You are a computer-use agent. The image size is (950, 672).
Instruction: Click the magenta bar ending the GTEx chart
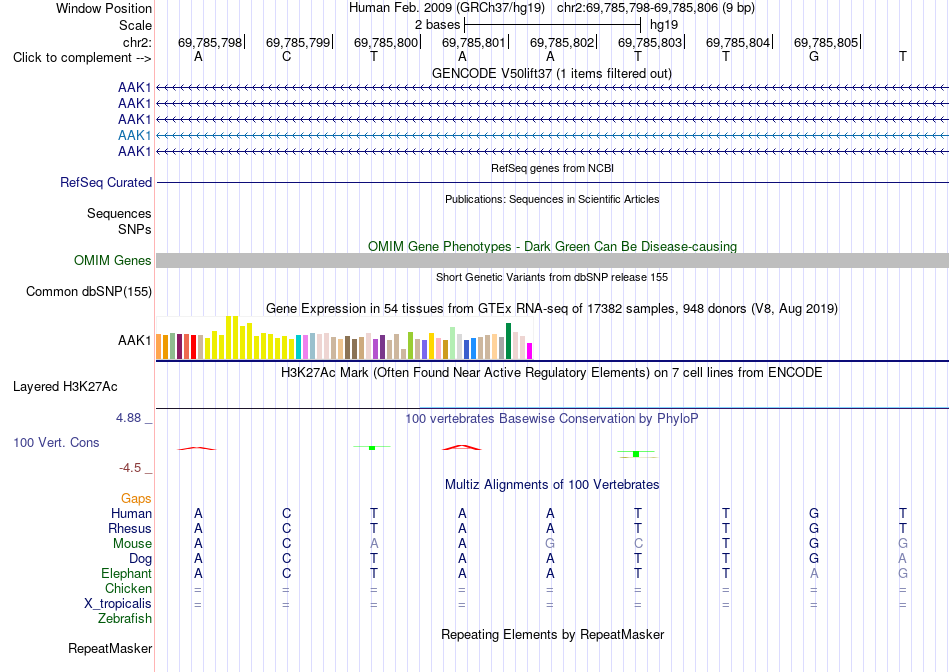point(530,351)
